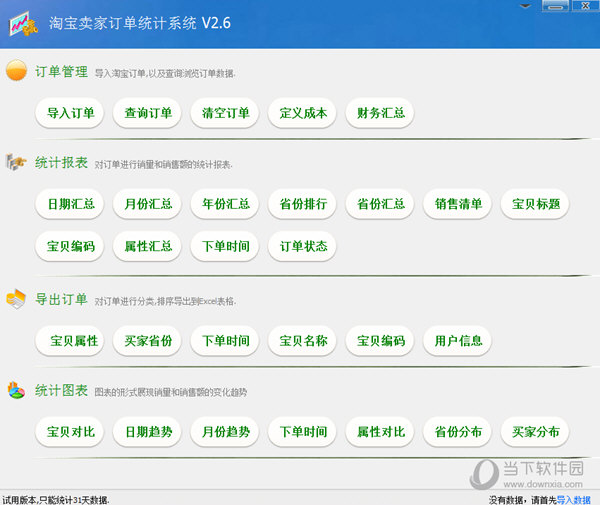This screenshot has width=600, height=505.
Task: Export orders by 宝贝名称
Action: (x=302, y=340)
